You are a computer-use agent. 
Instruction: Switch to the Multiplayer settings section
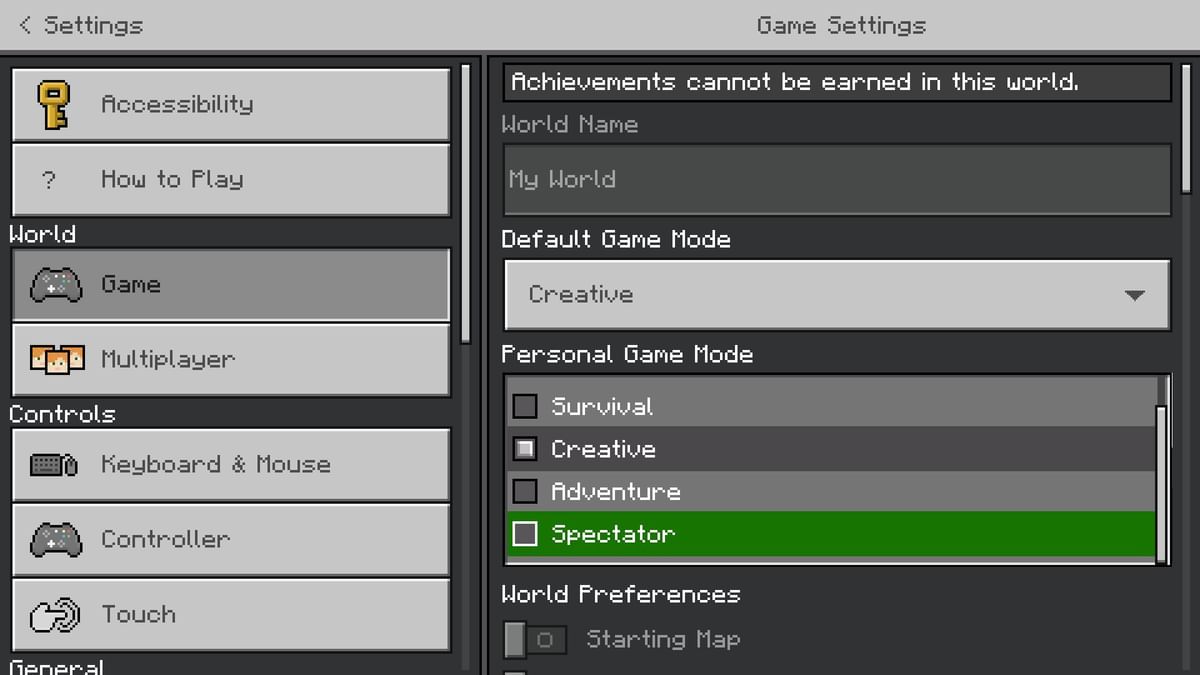click(230, 360)
